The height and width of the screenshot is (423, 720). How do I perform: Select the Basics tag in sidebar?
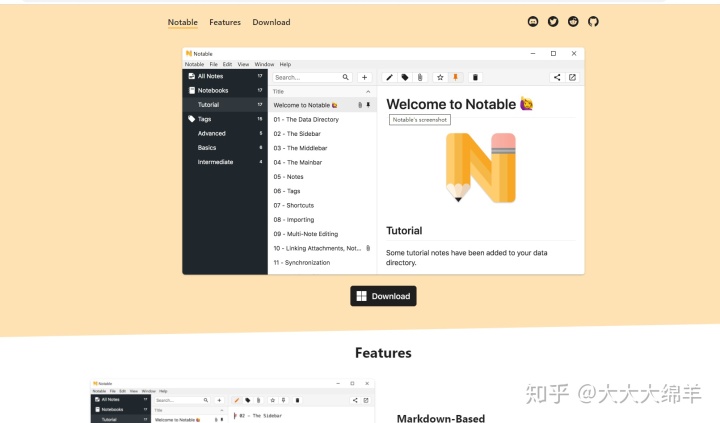click(x=225, y=147)
